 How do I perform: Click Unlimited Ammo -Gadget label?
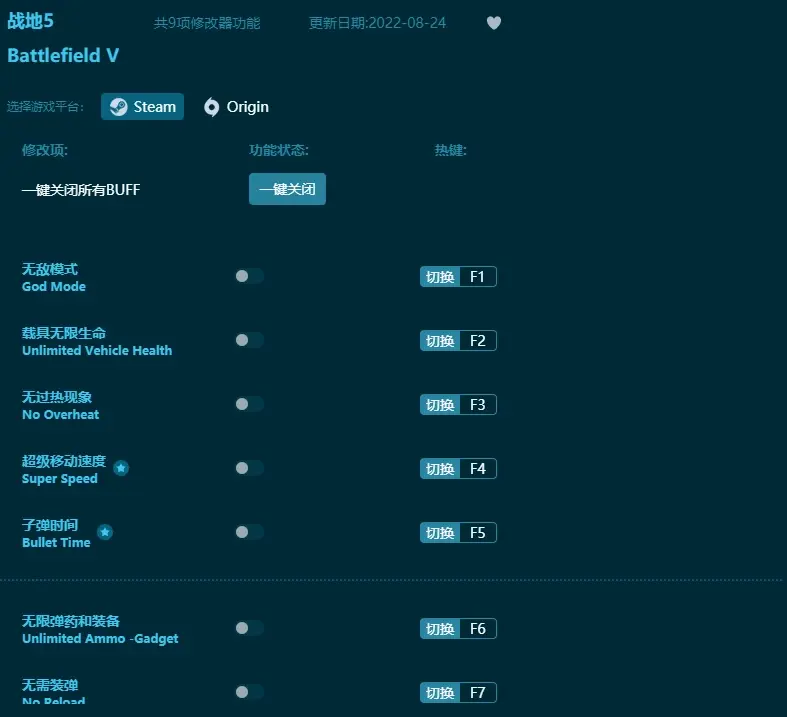click(x=100, y=639)
